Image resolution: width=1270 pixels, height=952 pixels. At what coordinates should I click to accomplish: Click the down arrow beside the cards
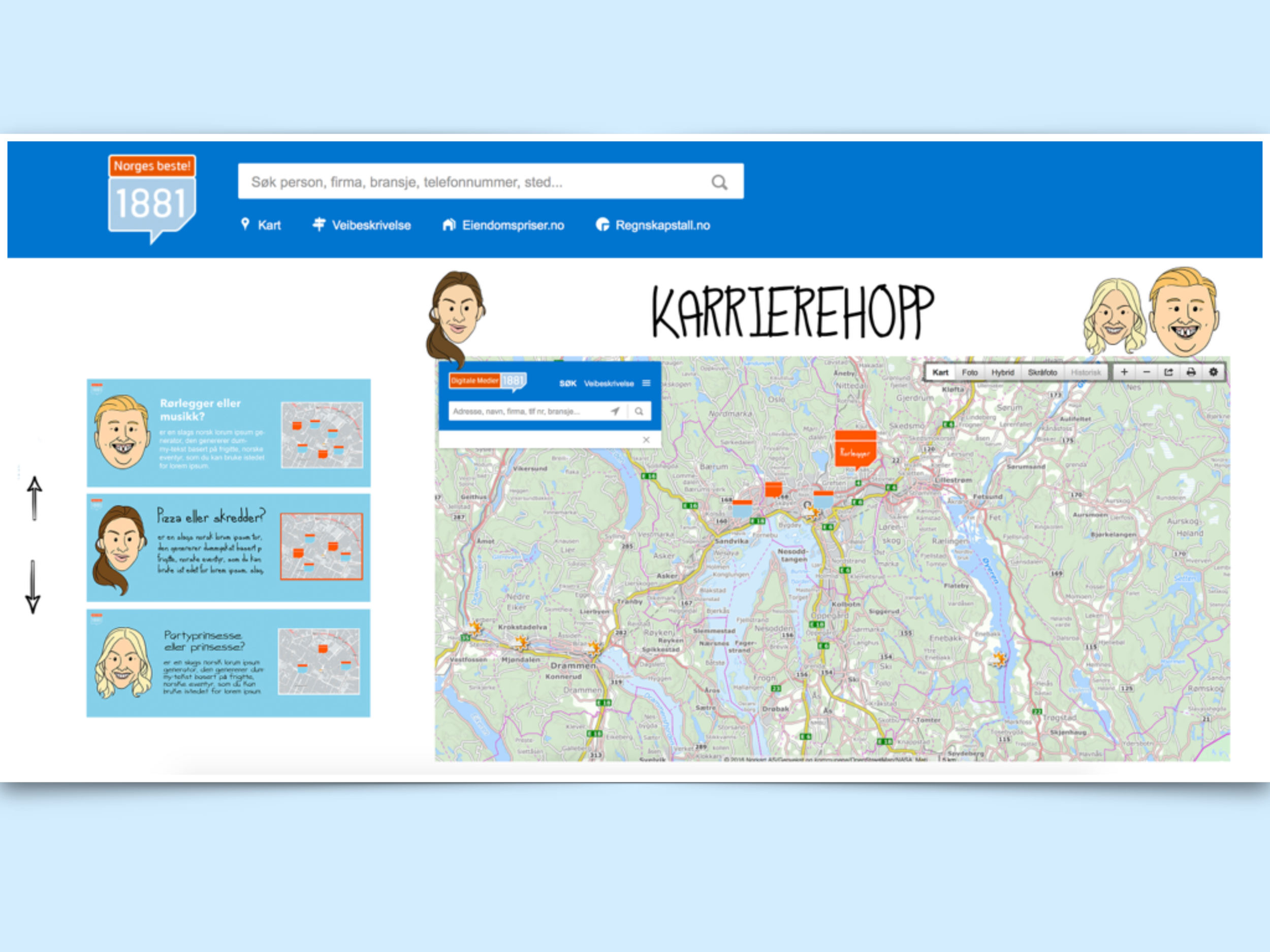pos(33,586)
